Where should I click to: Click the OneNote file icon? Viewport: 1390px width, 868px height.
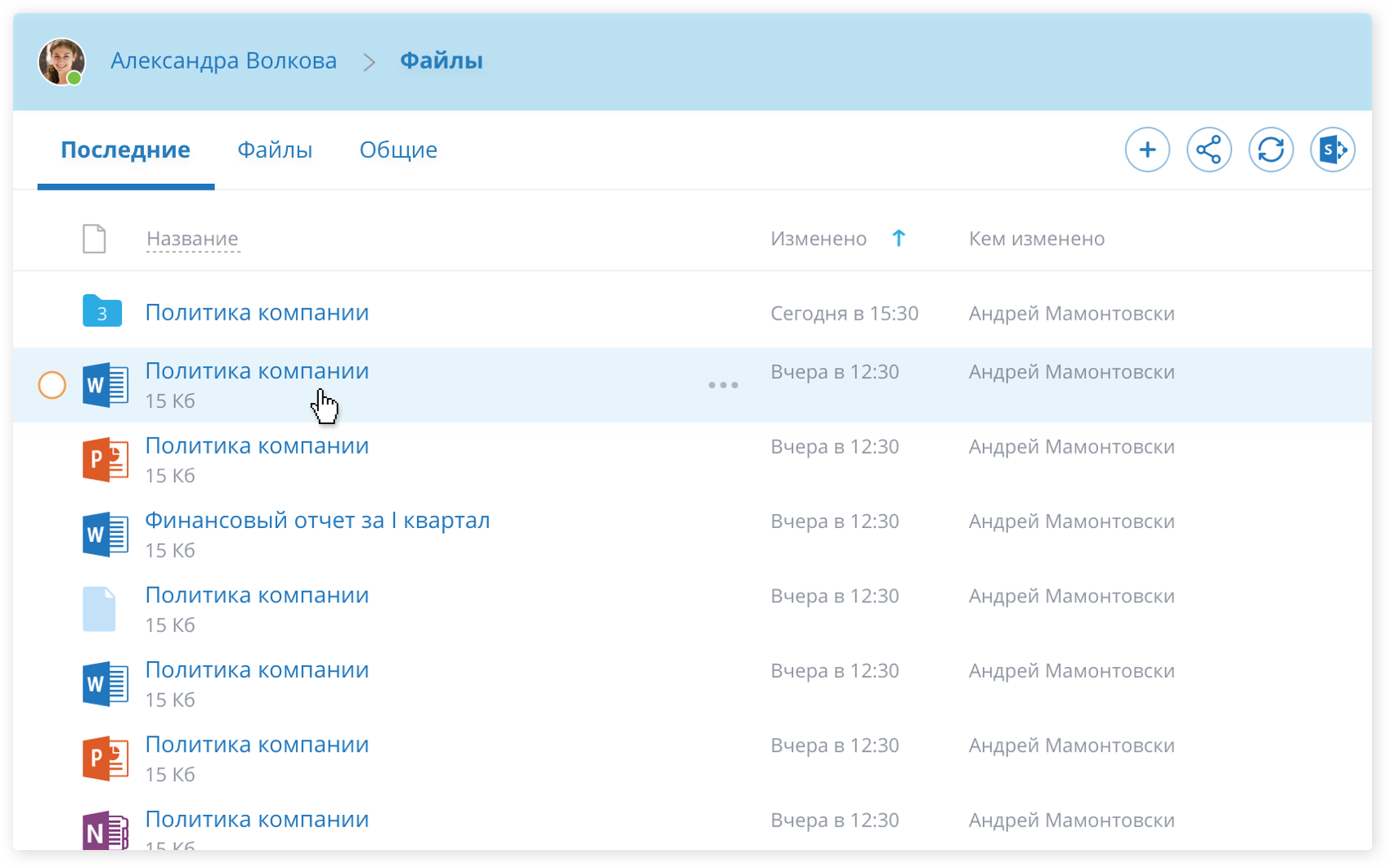tap(105, 830)
